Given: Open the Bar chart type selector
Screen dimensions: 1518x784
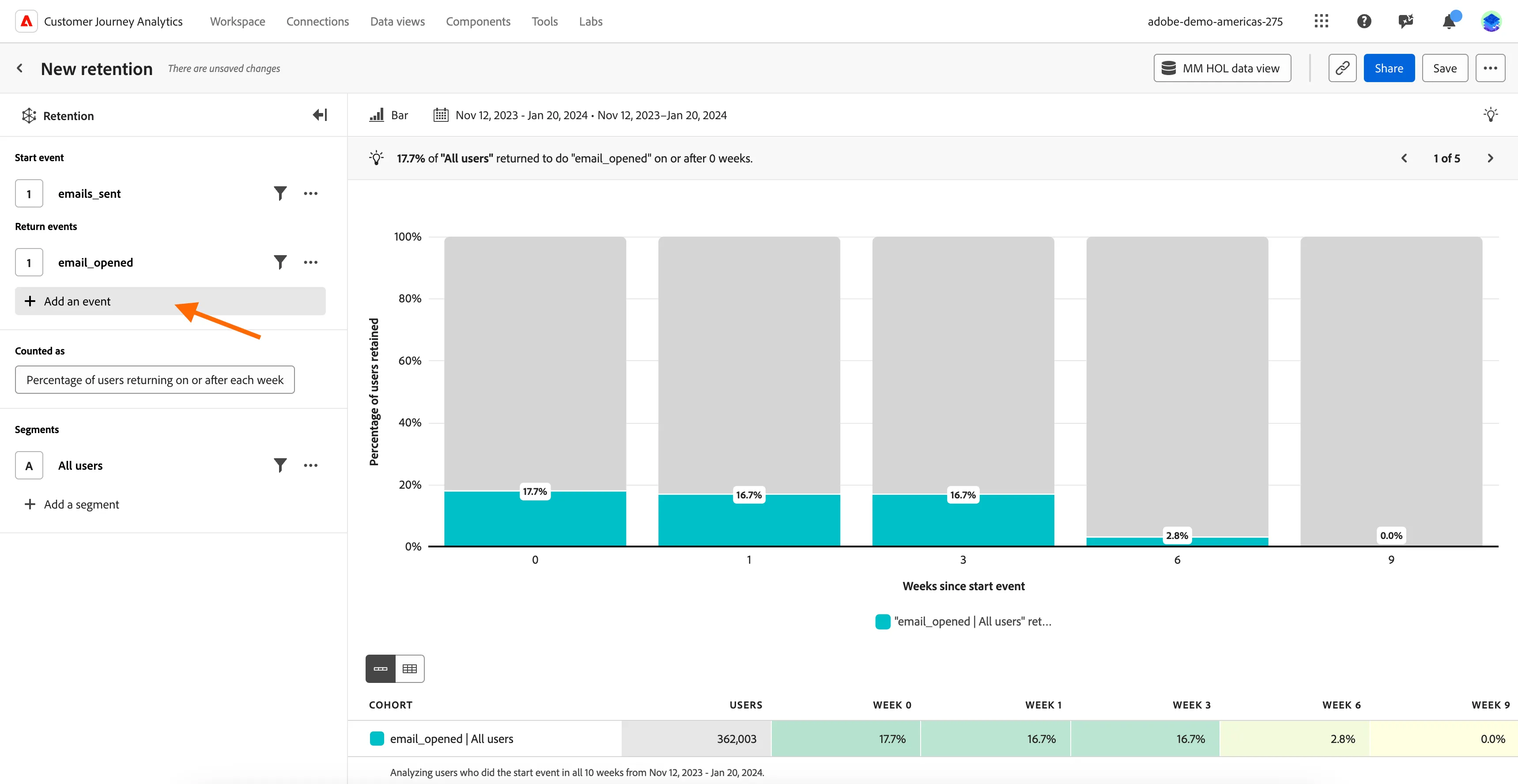Looking at the screenshot, I should pyautogui.click(x=389, y=115).
